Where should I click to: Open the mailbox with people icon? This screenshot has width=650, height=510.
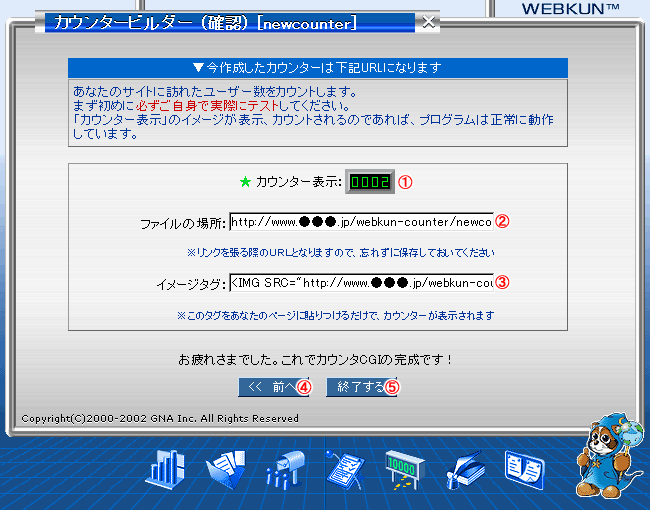click(x=285, y=469)
